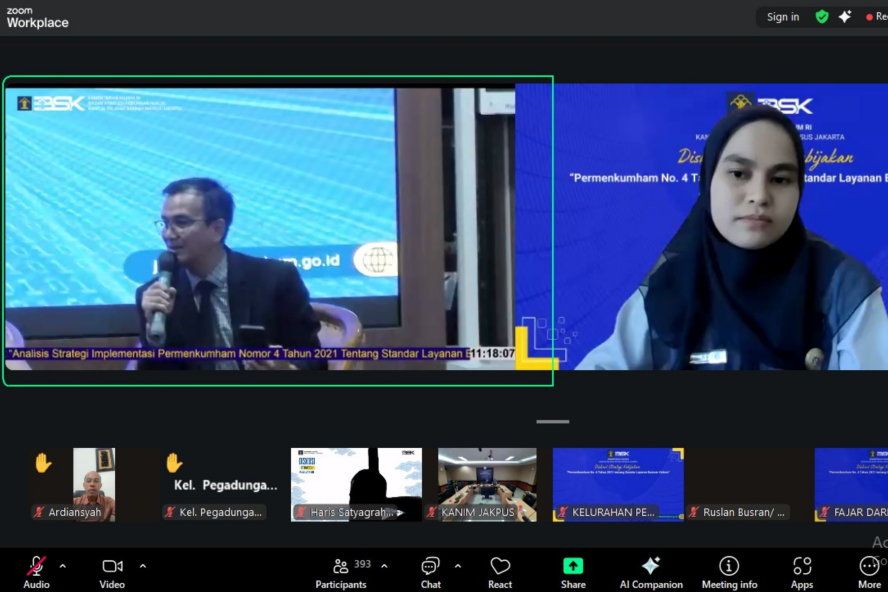This screenshot has height=592, width=888.
Task: Click the AI sparkle icon in top bar
Action: (x=845, y=17)
